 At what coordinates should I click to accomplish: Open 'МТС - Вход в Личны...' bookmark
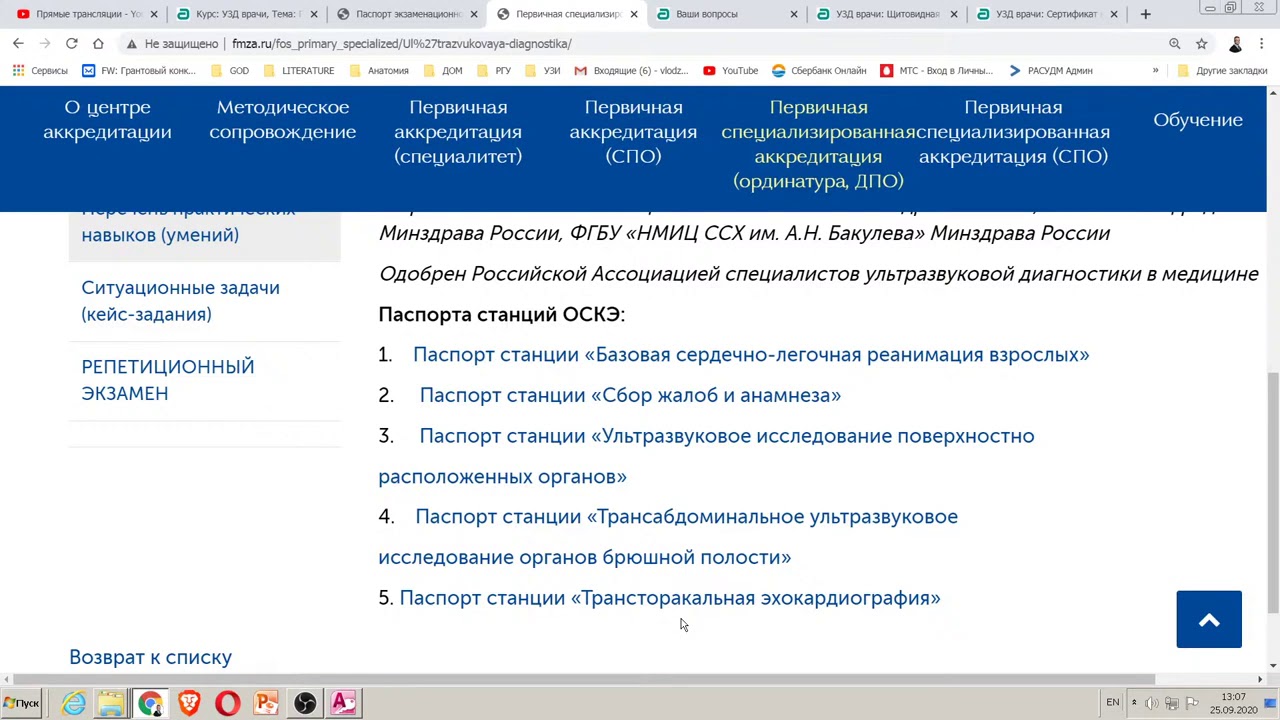[937, 70]
